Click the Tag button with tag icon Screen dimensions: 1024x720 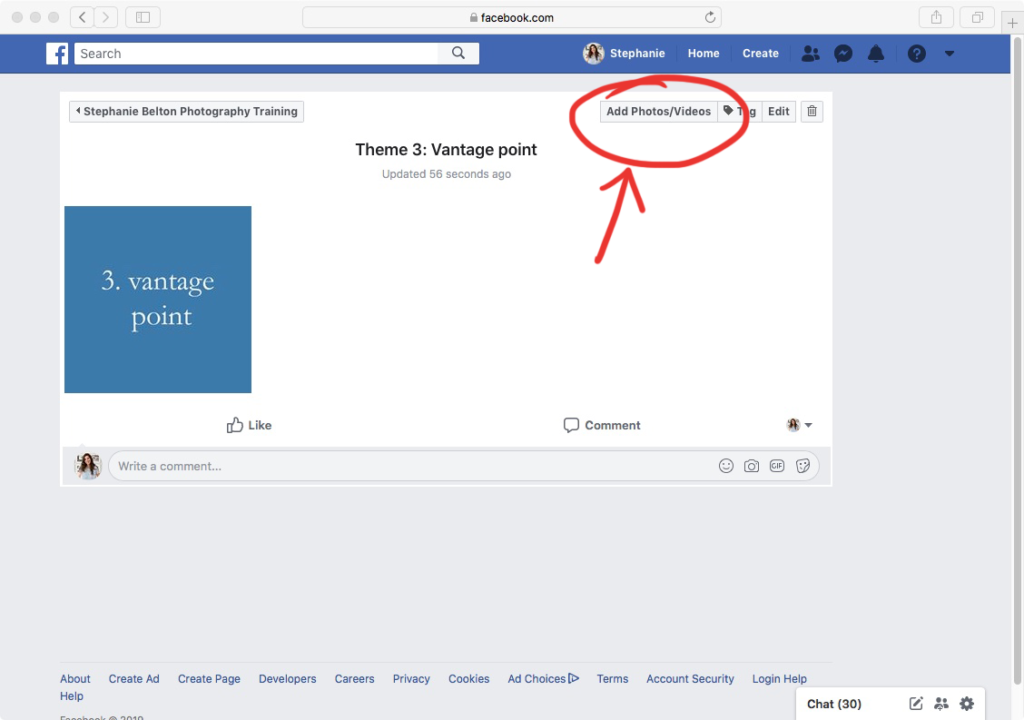(739, 111)
